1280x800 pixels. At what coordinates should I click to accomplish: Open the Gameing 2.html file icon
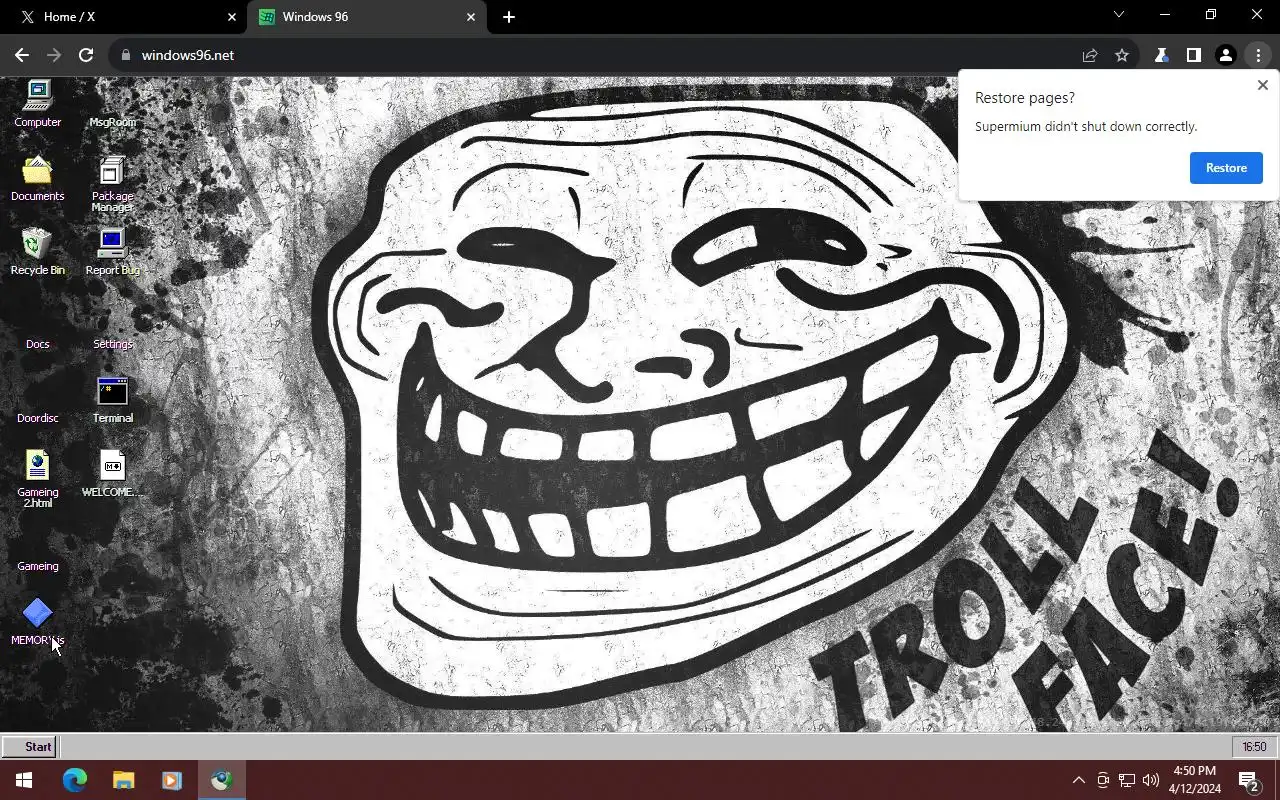pos(38,479)
